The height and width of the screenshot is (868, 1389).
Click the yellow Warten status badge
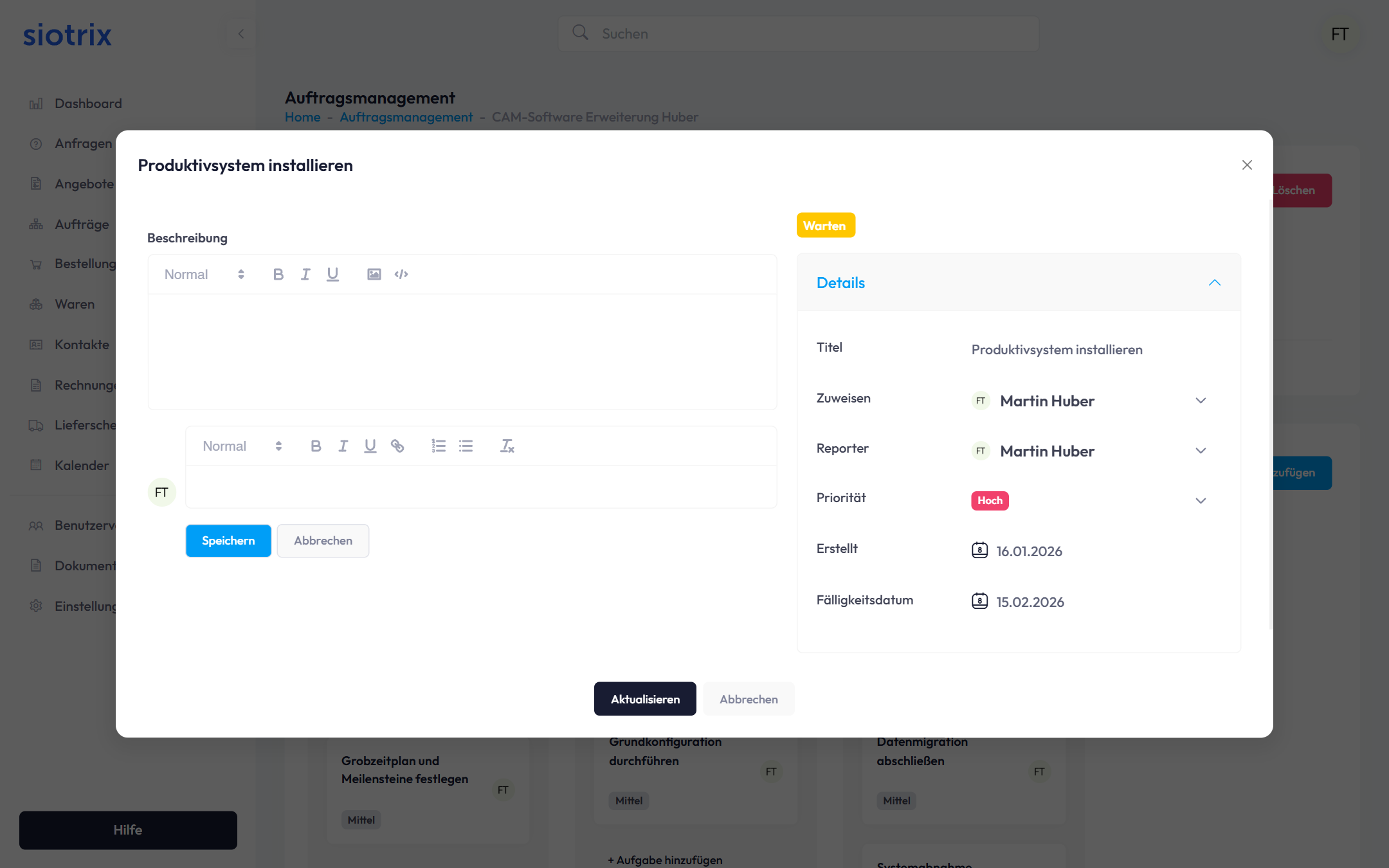click(825, 226)
